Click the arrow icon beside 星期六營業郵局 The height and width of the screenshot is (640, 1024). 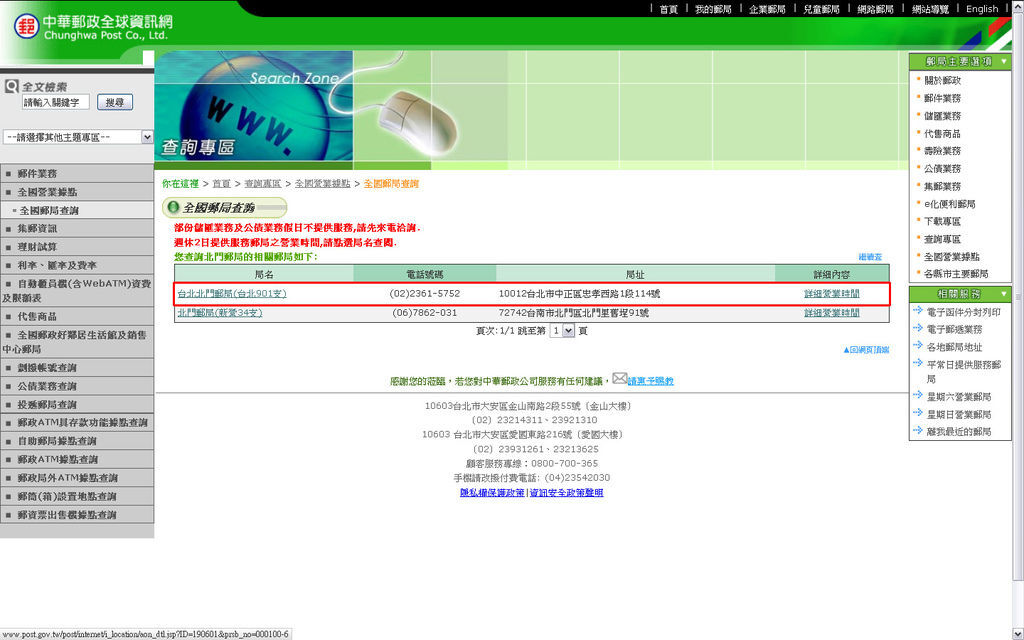[x=918, y=395]
